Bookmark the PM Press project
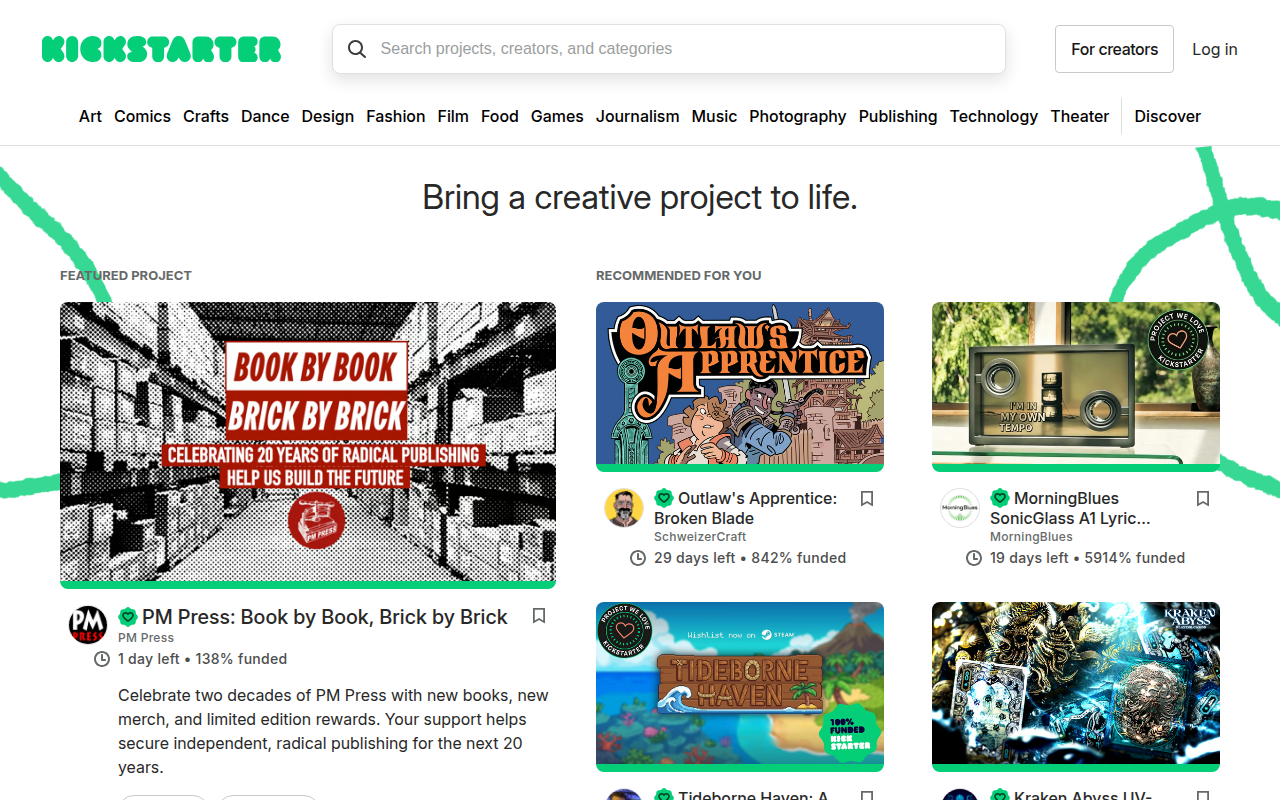The height and width of the screenshot is (800, 1280). [x=539, y=616]
